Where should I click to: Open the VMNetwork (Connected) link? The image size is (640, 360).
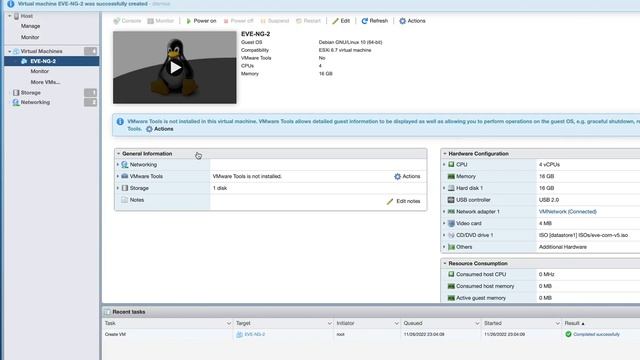click(x=567, y=212)
